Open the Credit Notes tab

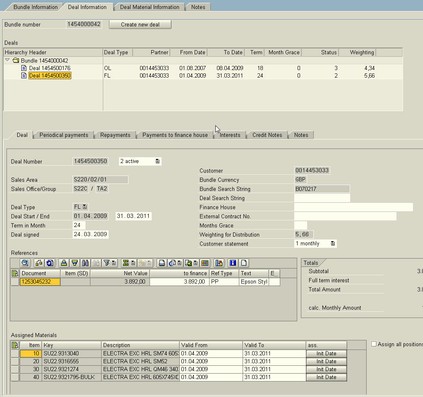tap(267, 135)
